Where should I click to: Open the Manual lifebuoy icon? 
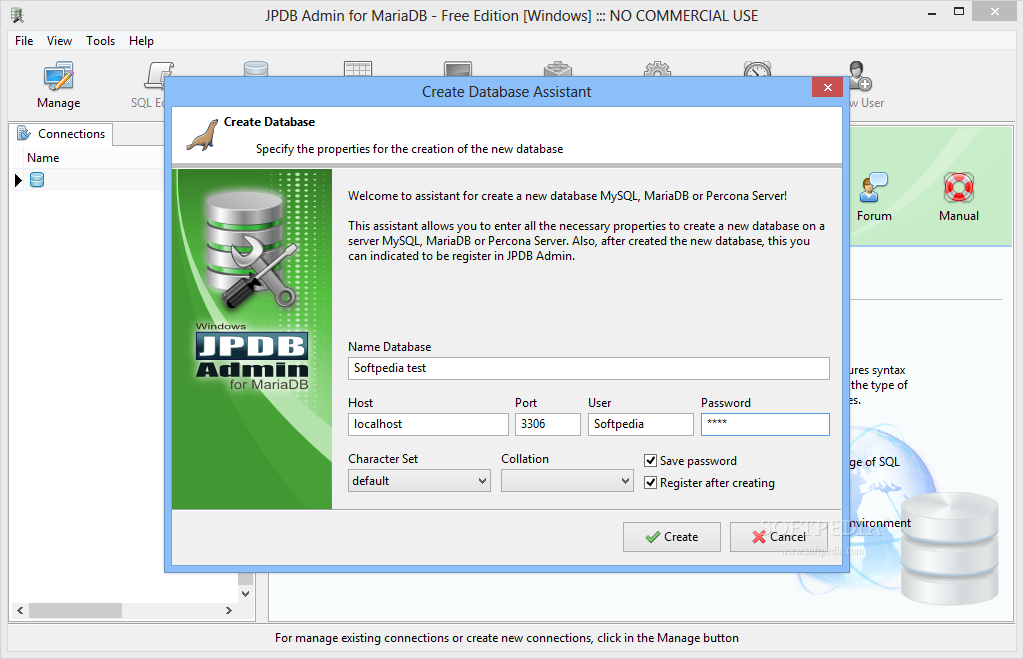point(959,197)
